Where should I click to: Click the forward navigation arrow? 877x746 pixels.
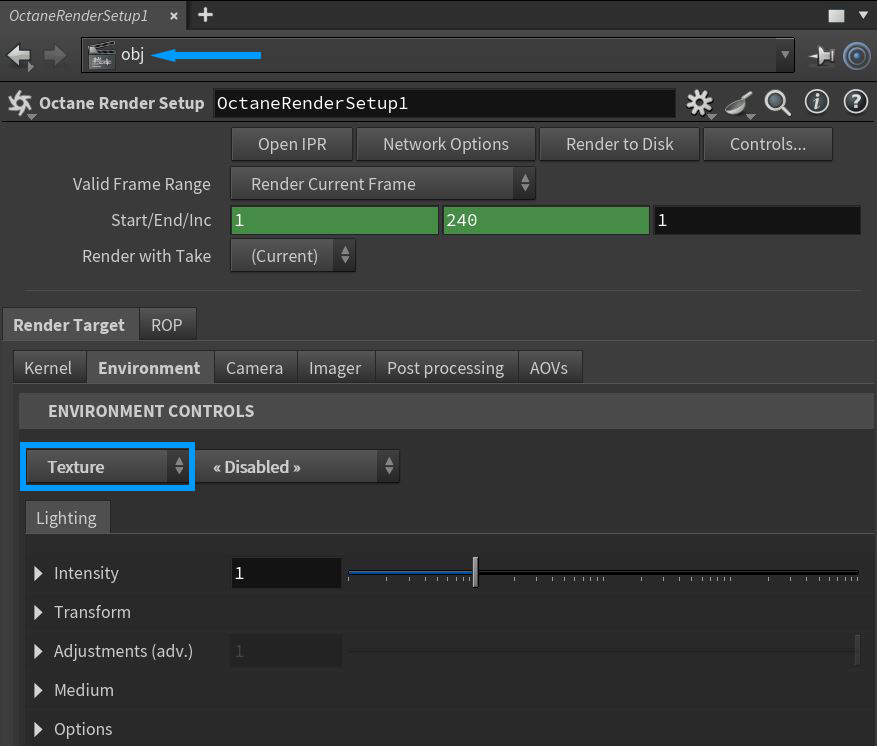coord(55,55)
